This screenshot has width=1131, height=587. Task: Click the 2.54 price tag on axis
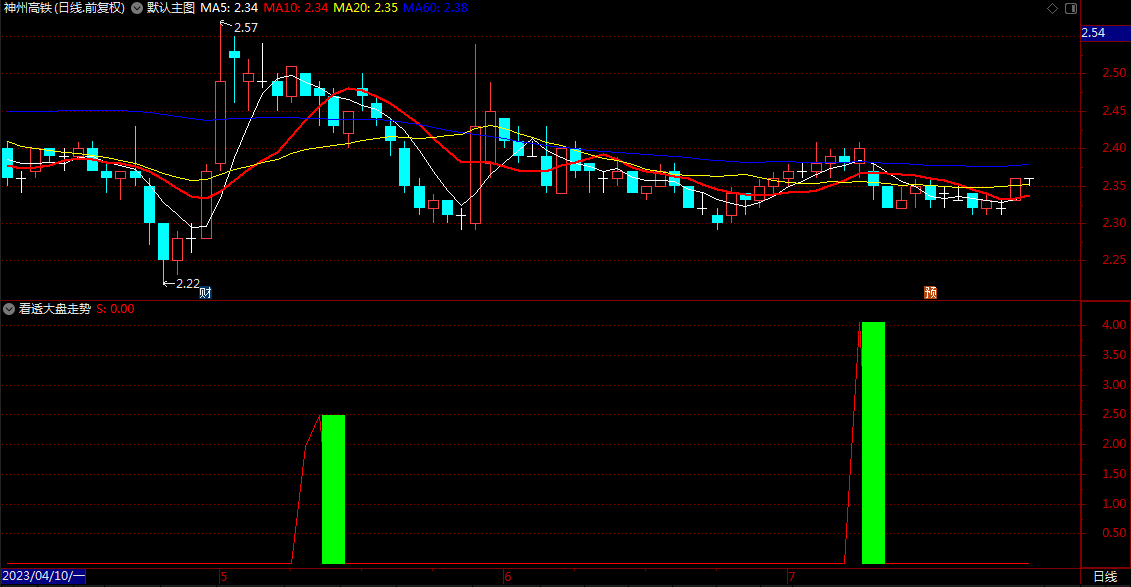point(1104,32)
